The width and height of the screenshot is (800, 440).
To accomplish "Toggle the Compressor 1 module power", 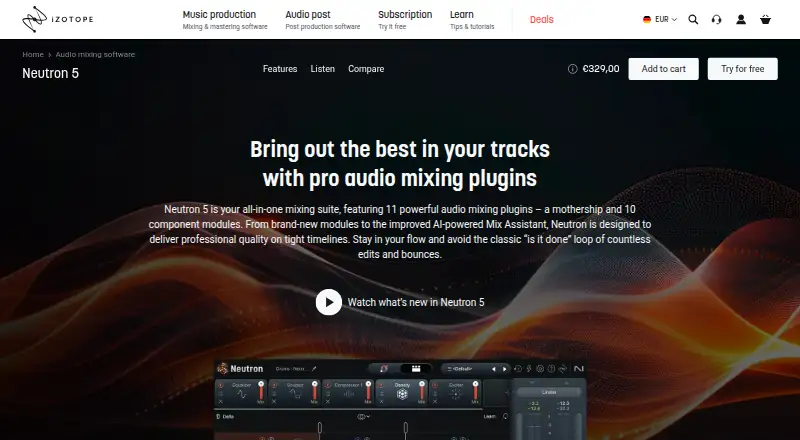I will click(x=328, y=385).
